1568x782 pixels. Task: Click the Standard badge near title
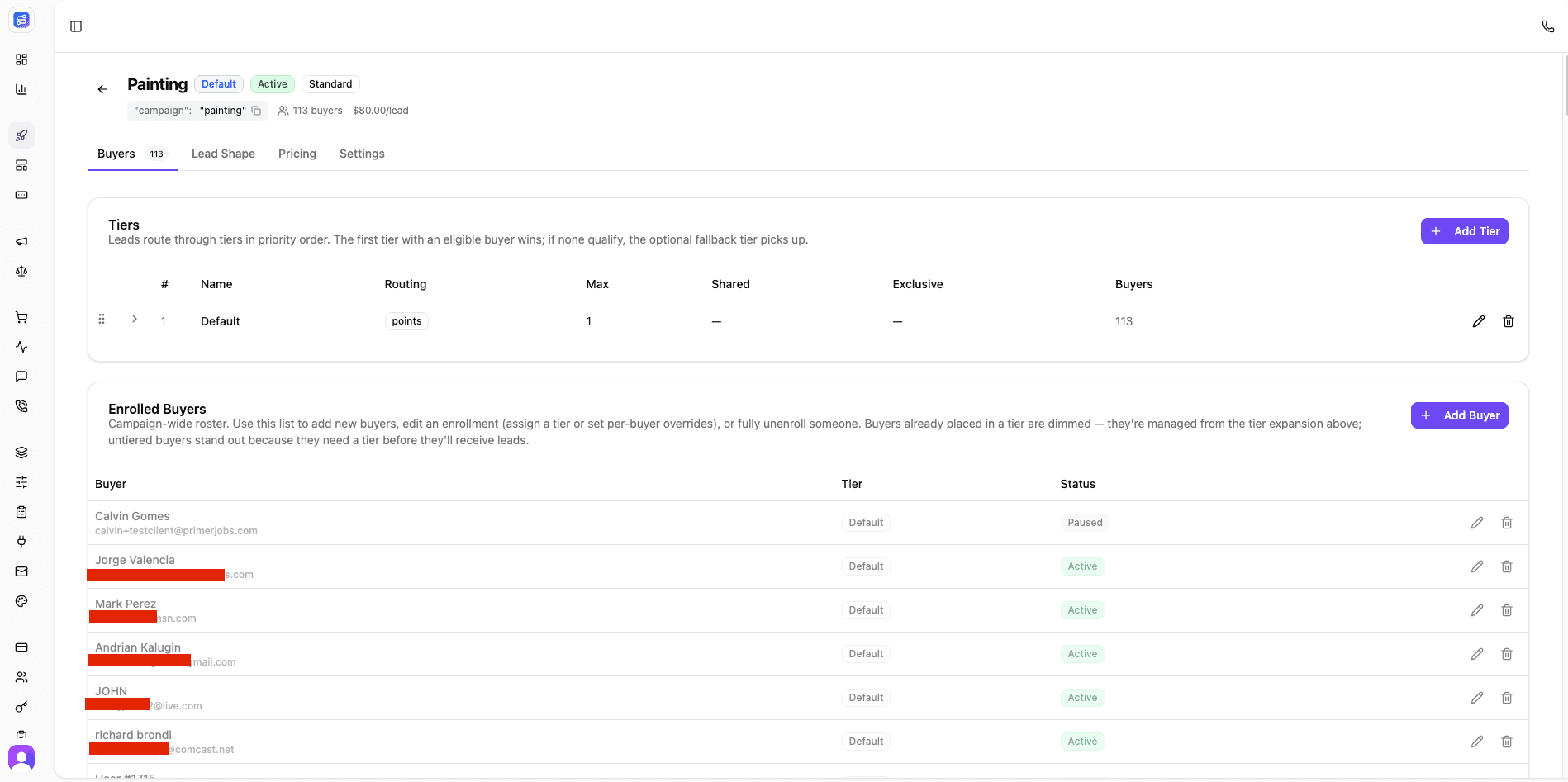[330, 84]
